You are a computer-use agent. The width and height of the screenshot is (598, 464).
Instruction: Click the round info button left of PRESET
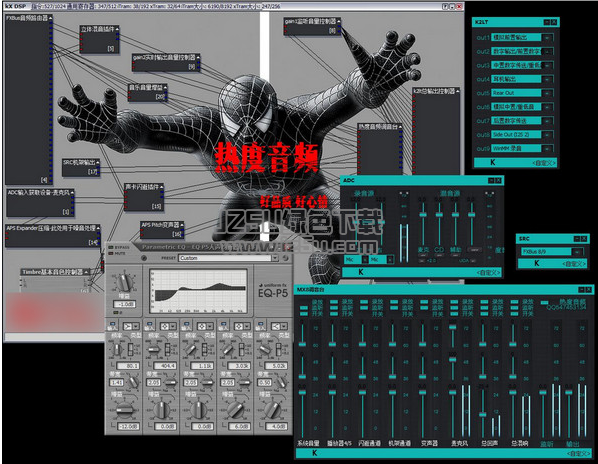click(x=144, y=258)
